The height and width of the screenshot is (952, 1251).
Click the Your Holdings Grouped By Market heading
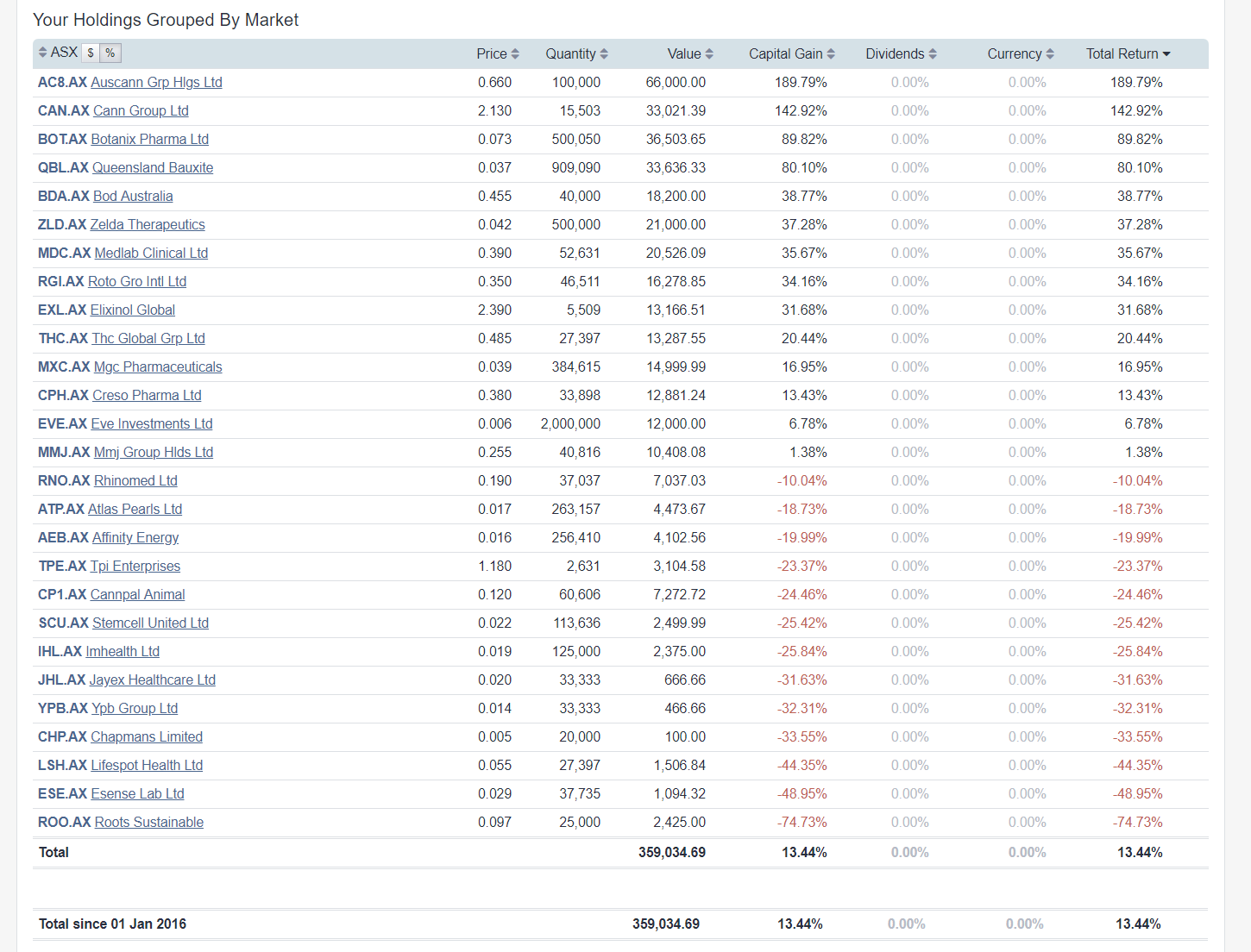[x=166, y=20]
